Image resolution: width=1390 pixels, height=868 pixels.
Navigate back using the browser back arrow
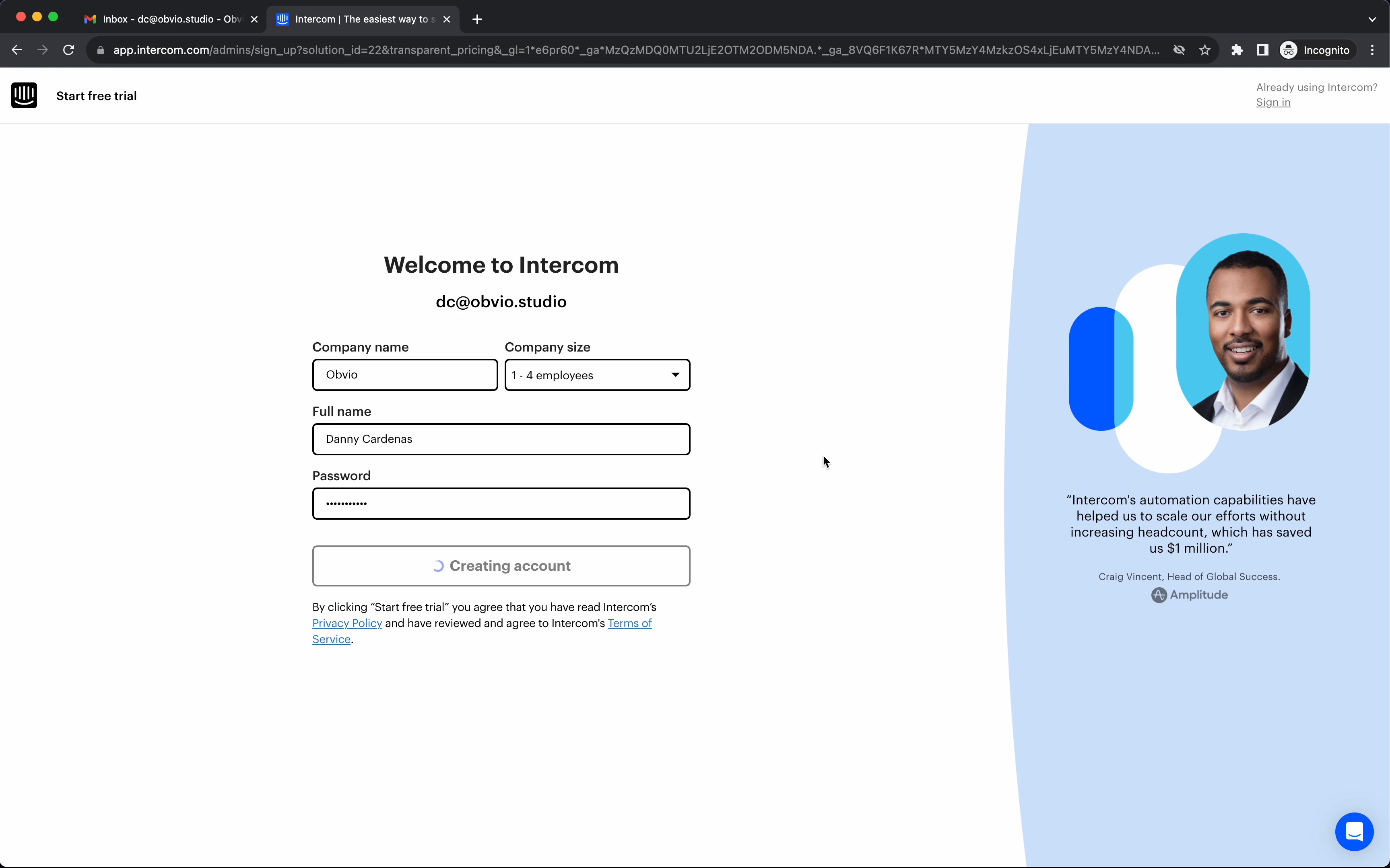16,50
